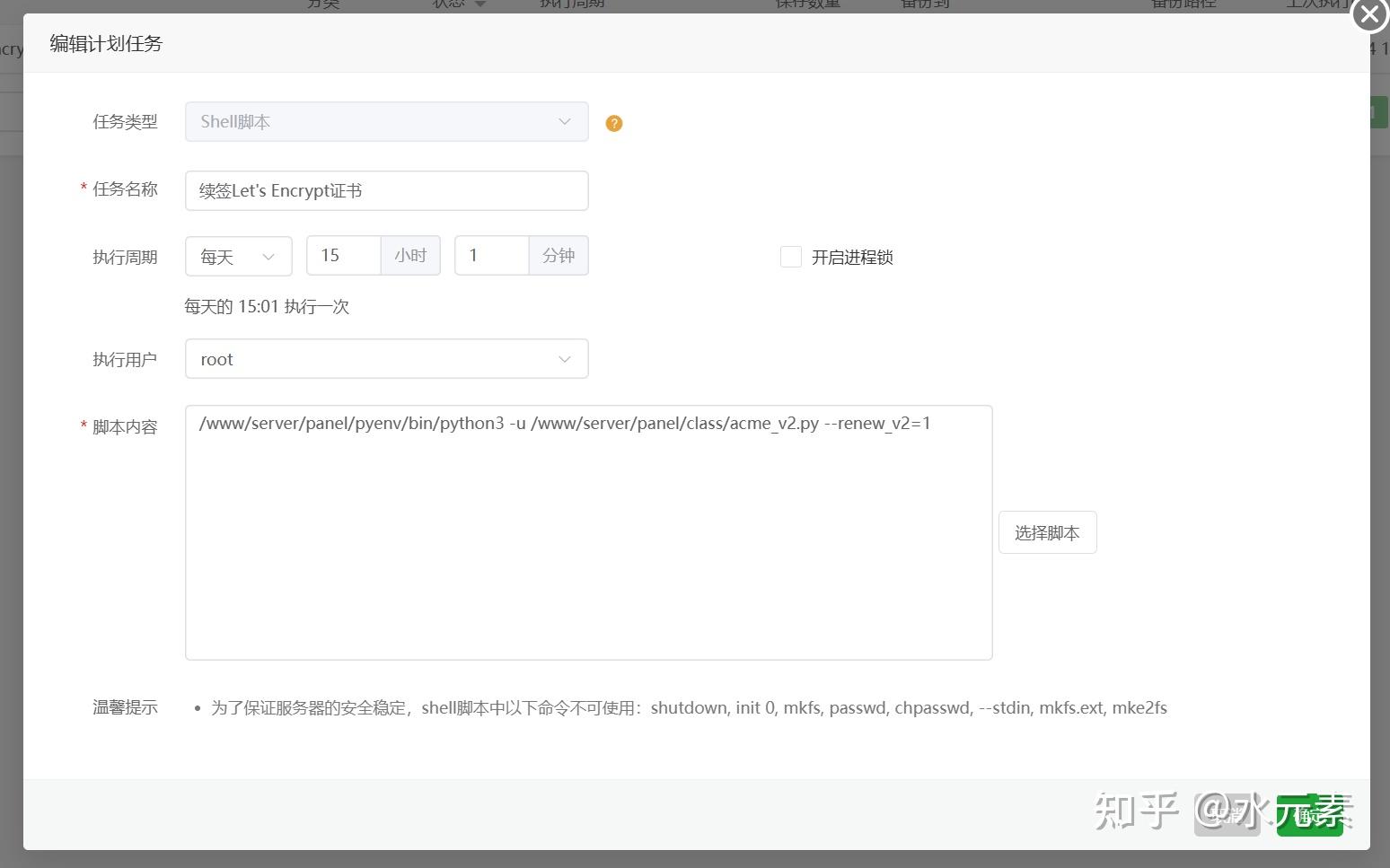This screenshot has width=1390, height=868.
Task: Click the 任务名称 input field
Action: pyautogui.click(x=386, y=190)
